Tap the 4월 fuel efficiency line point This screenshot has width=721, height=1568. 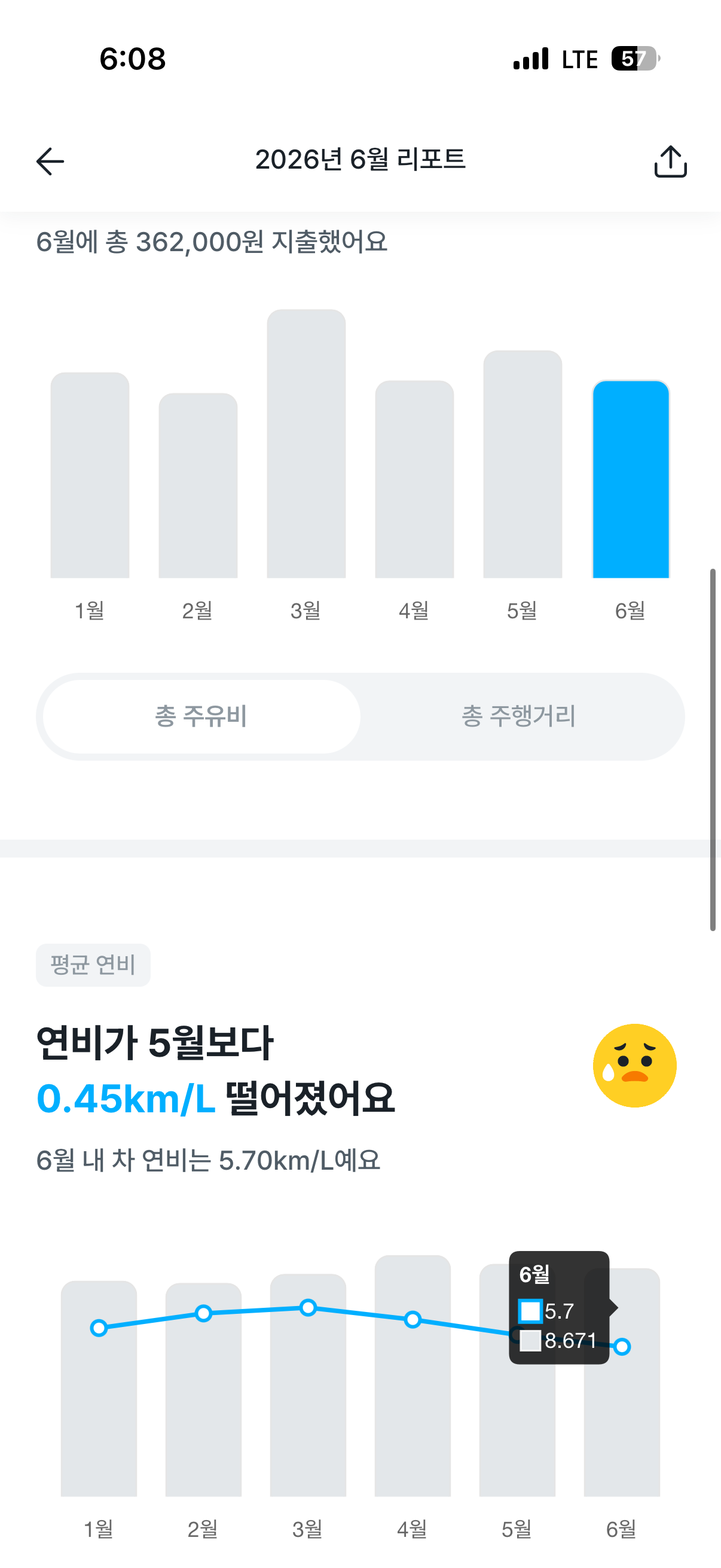pyautogui.click(x=413, y=1319)
